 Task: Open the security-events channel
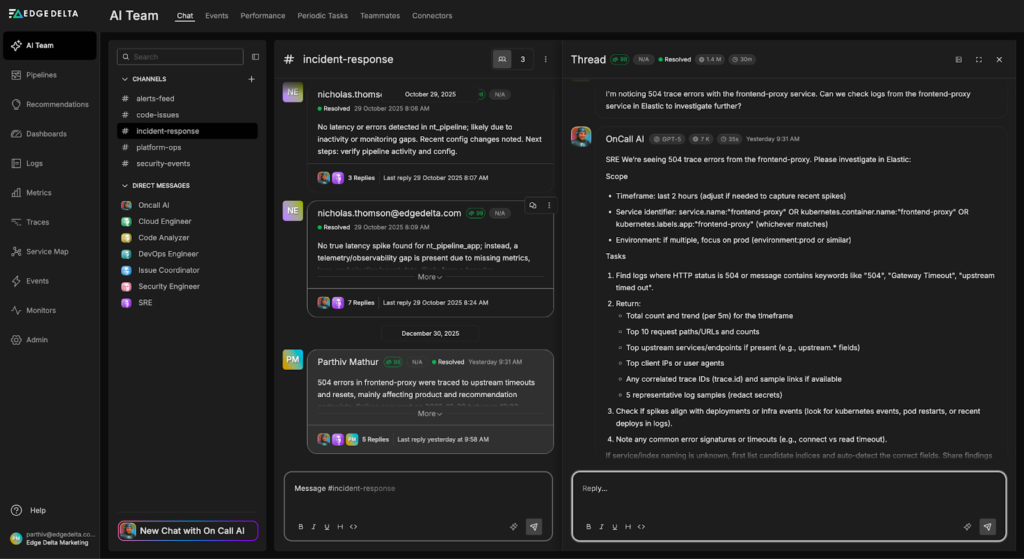tap(162, 163)
